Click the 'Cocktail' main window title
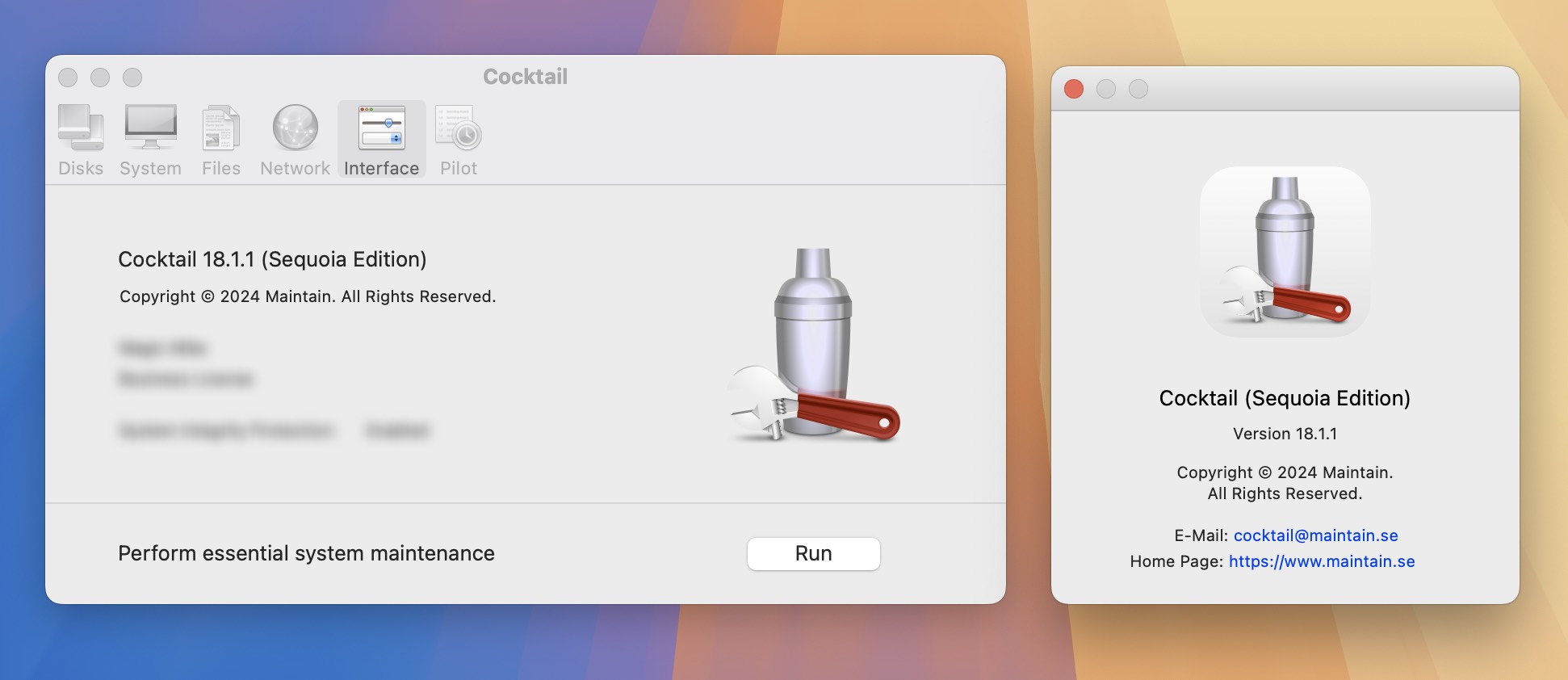Viewport: 1568px width, 680px height. tap(525, 77)
